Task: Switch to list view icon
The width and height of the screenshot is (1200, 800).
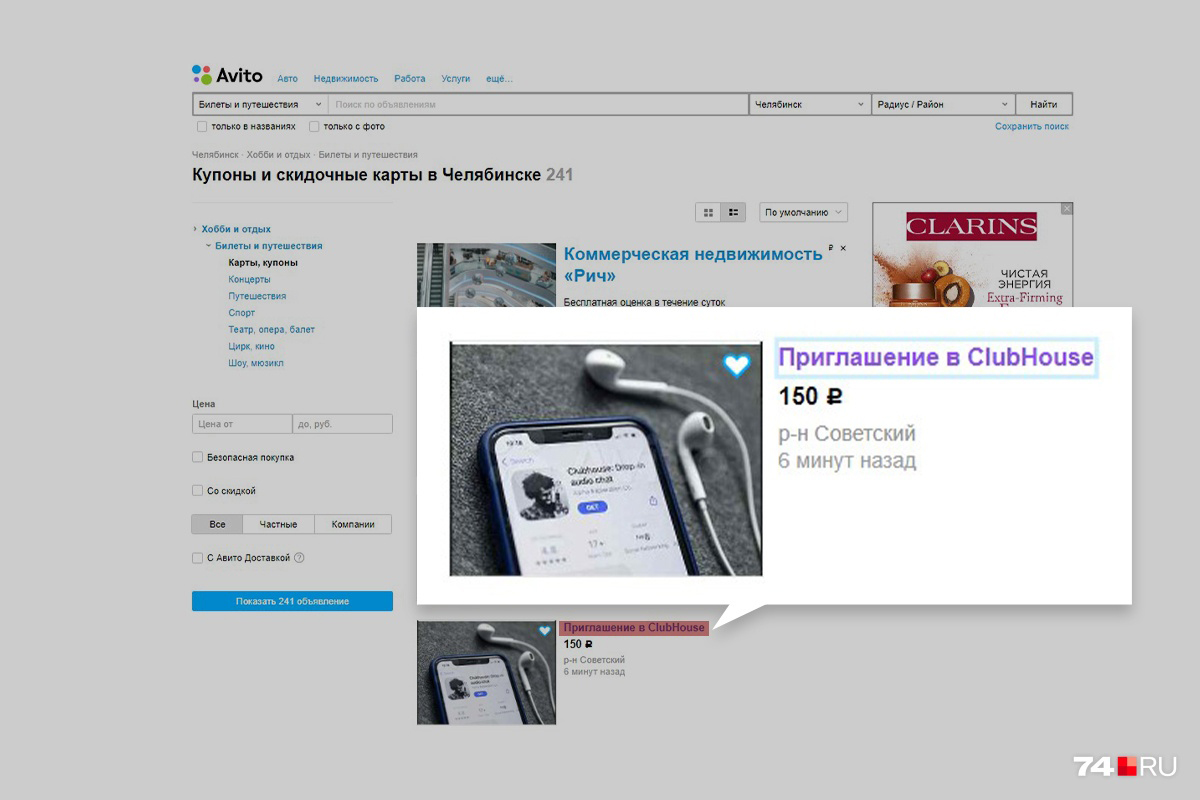Action: tap(733, 212)
